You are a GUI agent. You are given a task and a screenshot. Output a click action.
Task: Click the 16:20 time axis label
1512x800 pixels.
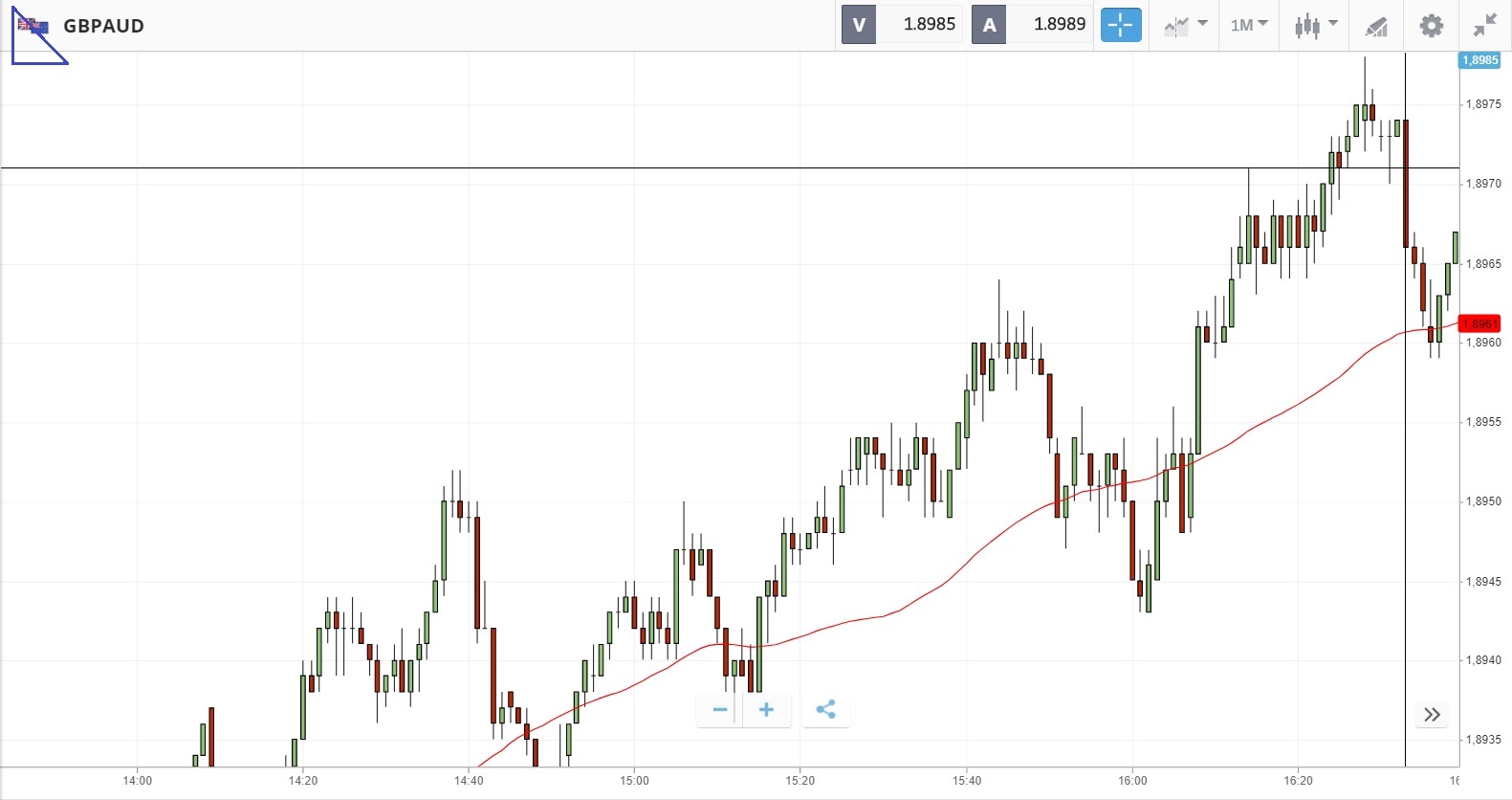click(x=1298, y=781)
